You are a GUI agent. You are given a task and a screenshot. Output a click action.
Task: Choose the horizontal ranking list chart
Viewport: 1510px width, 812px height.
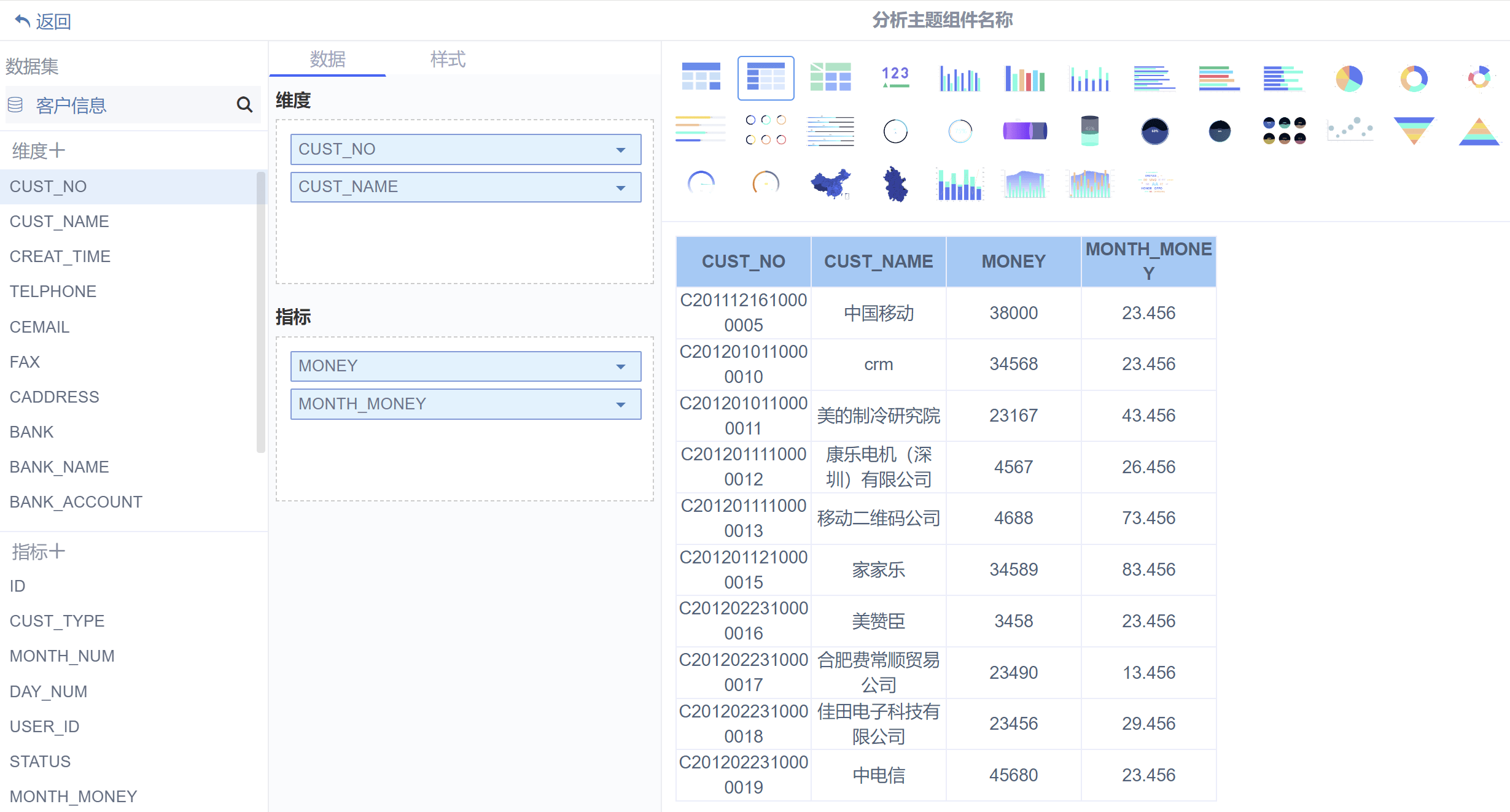830,130
